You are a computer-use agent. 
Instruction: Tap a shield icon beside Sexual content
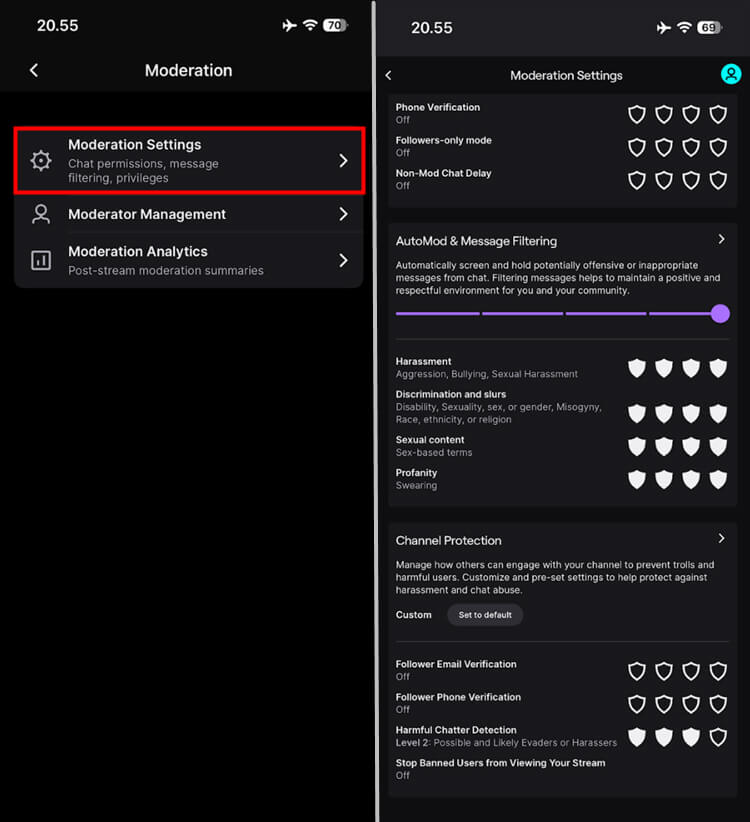(x=637, y=446)
